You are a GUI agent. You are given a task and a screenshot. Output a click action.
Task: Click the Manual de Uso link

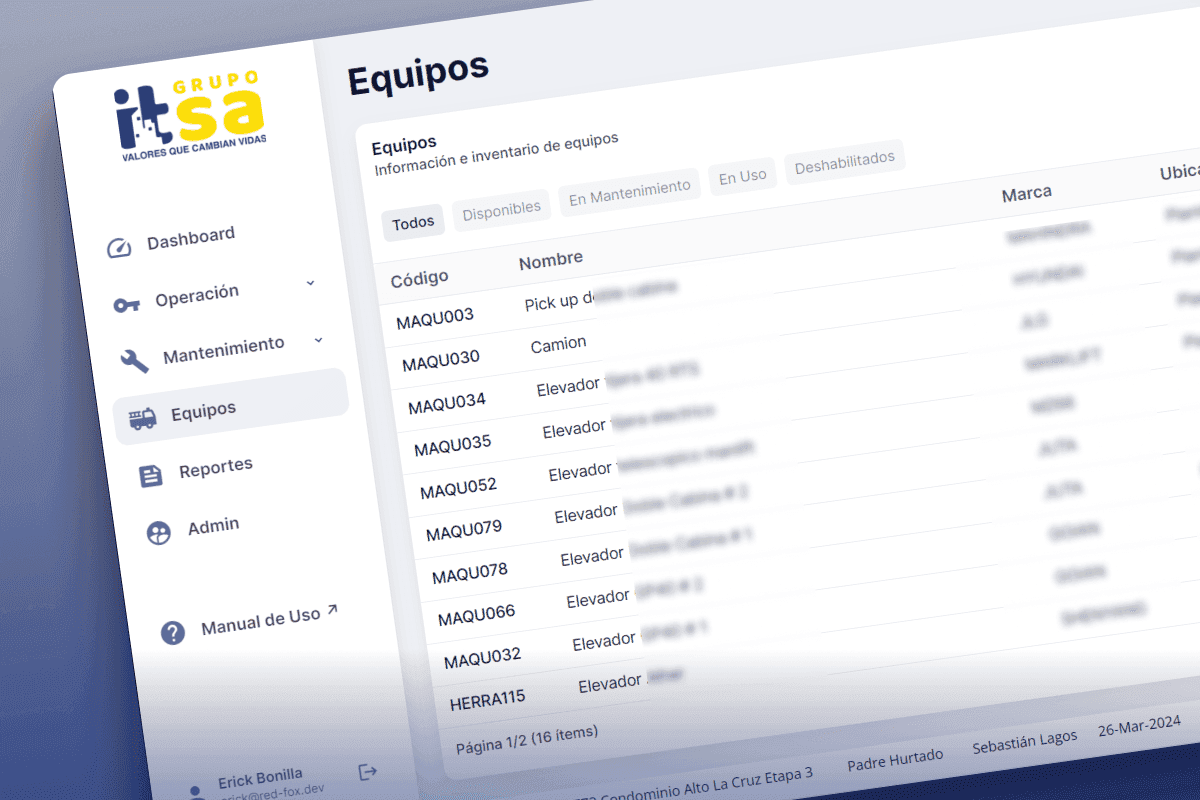click(258, 623)
